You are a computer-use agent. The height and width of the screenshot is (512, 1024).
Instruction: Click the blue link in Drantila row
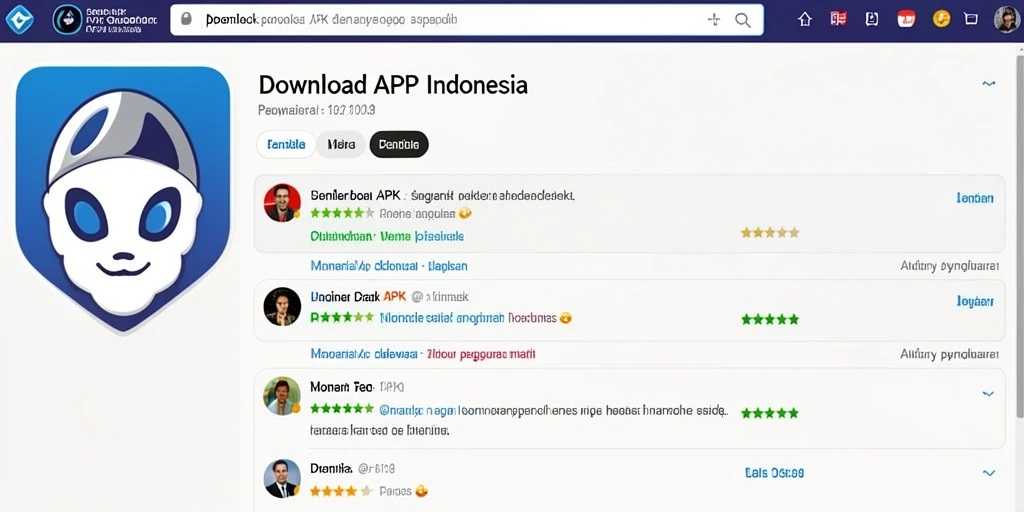click(x=774, y=472)
